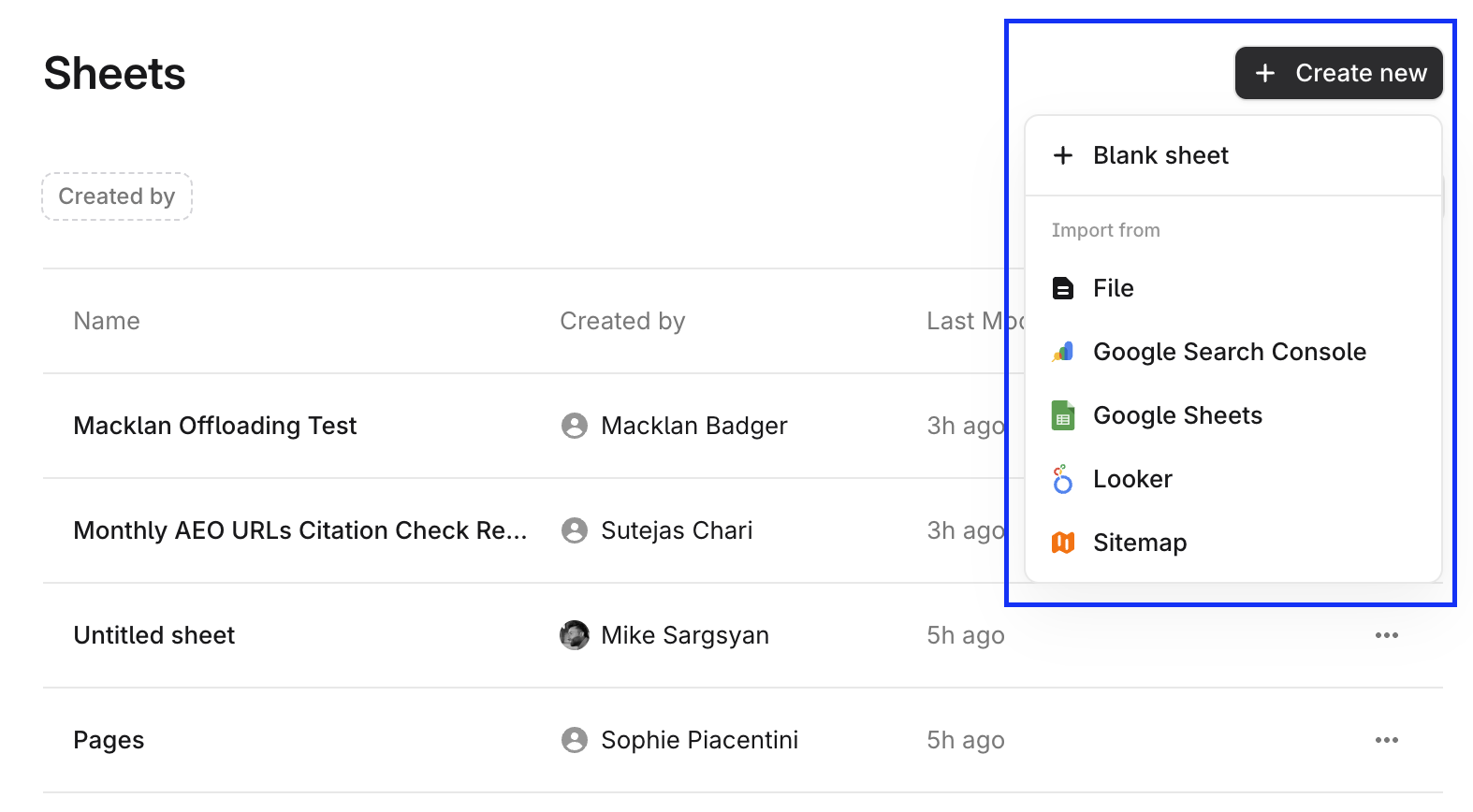Click the name Macklan Badger
This screenshot has height=812, width=1473.
(x=694, y=426)
